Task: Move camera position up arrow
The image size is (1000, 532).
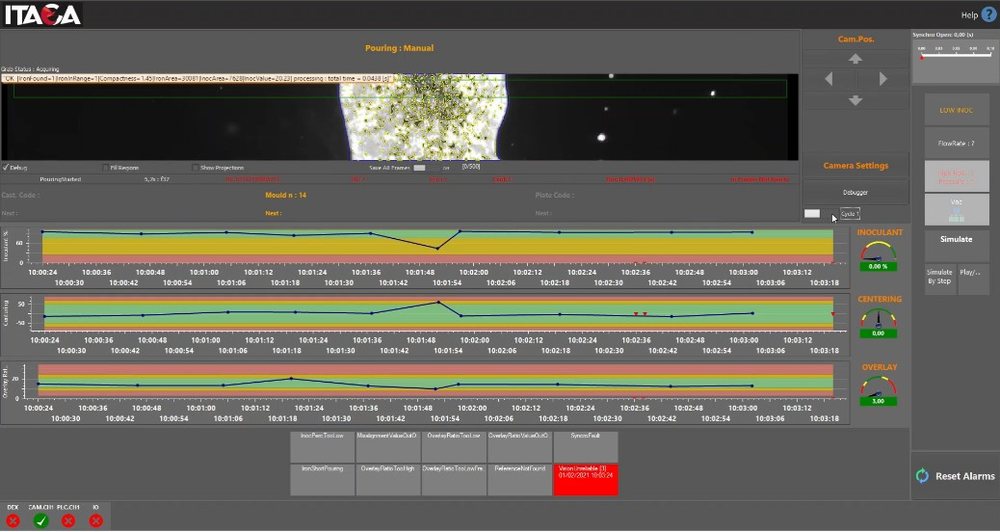Action: click(855, 59)
